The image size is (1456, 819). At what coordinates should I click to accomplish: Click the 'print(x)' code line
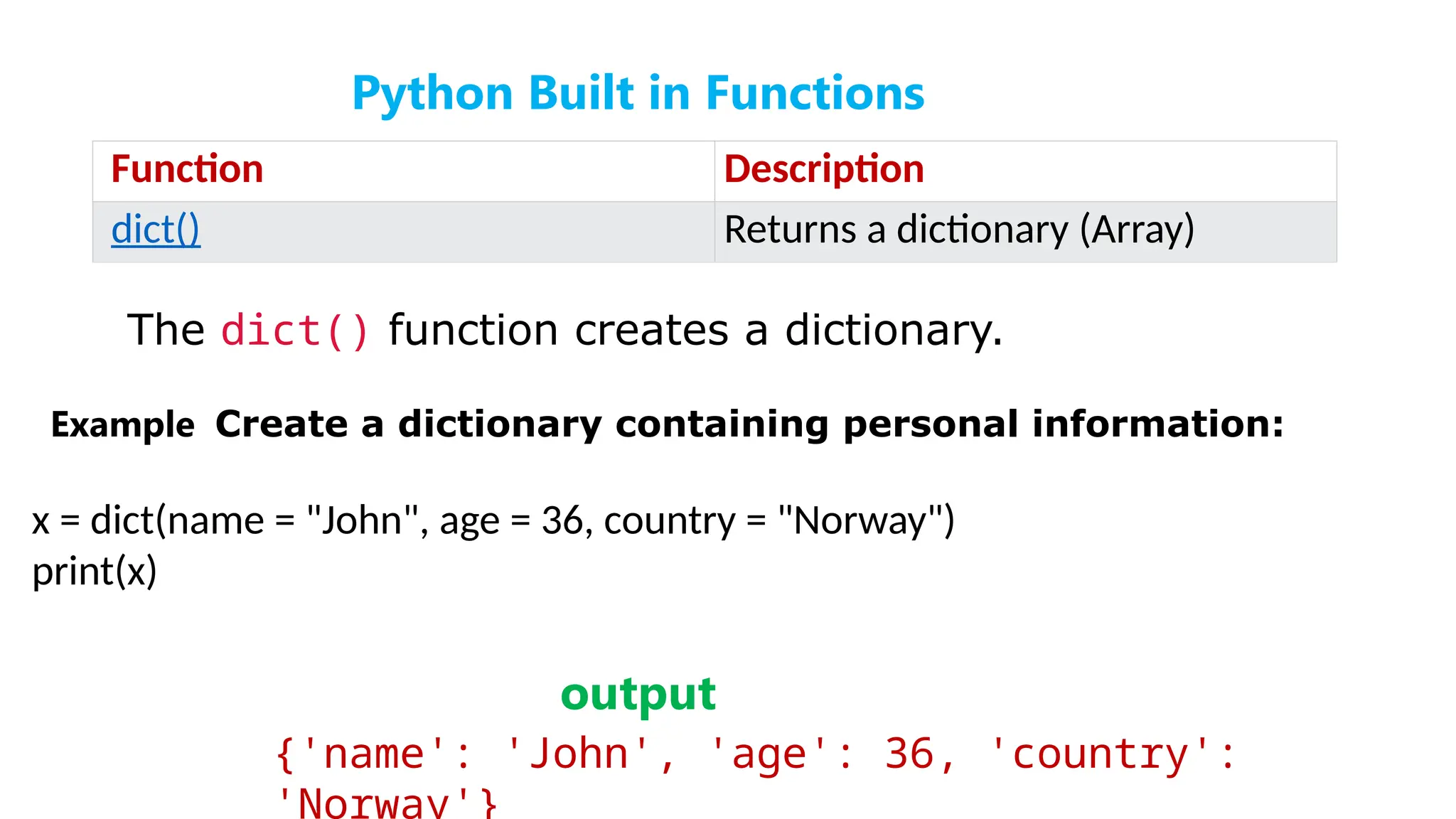click(x=95, y=572)
